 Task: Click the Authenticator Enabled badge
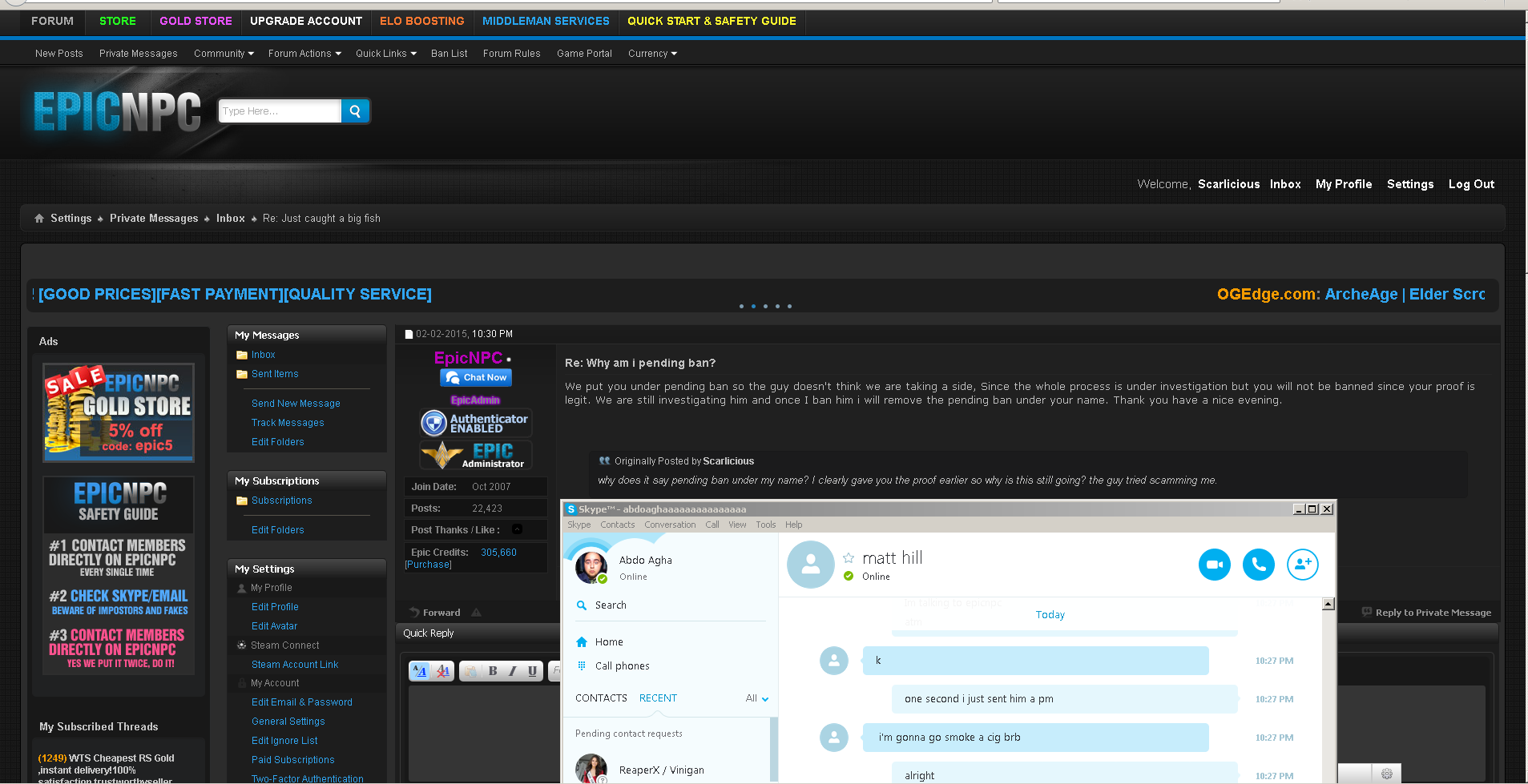click(476, 423)
